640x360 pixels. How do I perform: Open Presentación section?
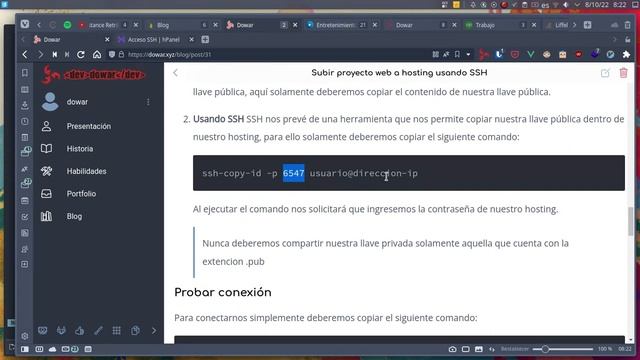(89, 126)
